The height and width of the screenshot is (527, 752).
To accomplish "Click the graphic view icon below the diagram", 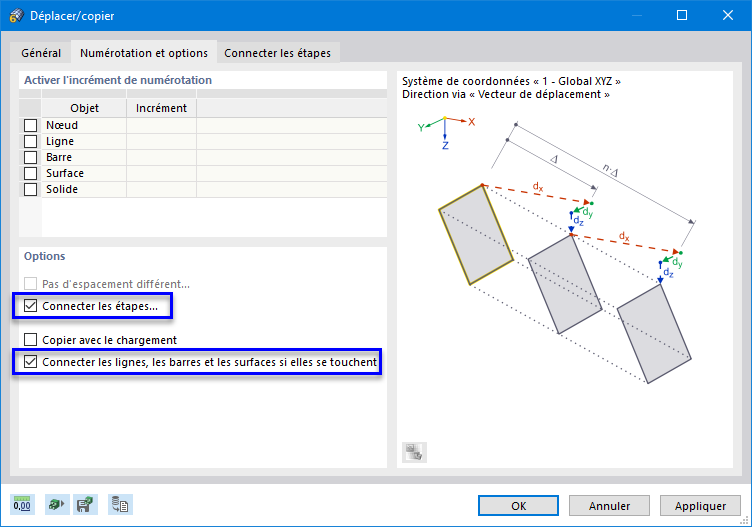I will (414, 452).
